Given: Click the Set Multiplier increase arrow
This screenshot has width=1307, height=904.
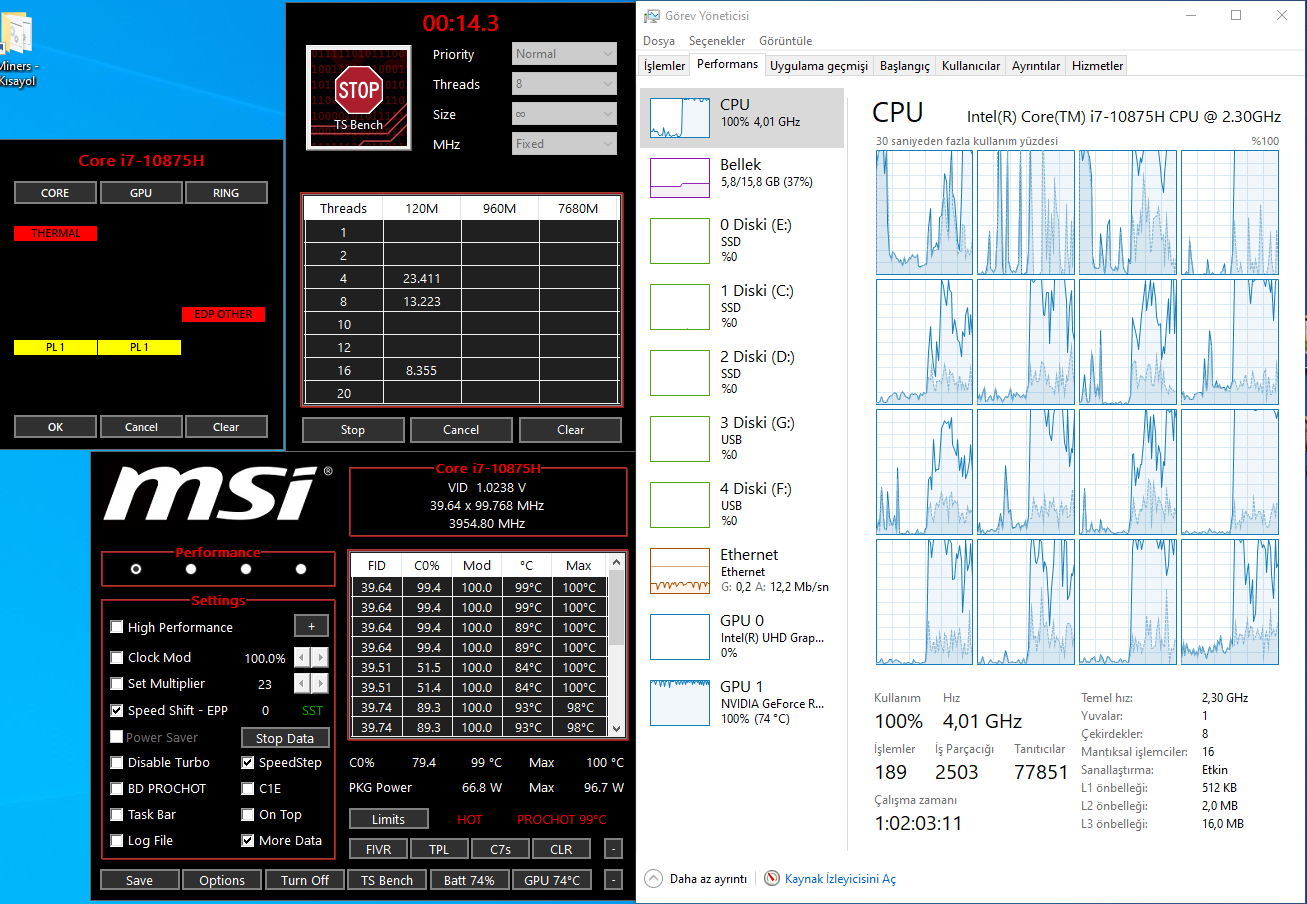Looking at the screenshot, I should pos(320,683).
